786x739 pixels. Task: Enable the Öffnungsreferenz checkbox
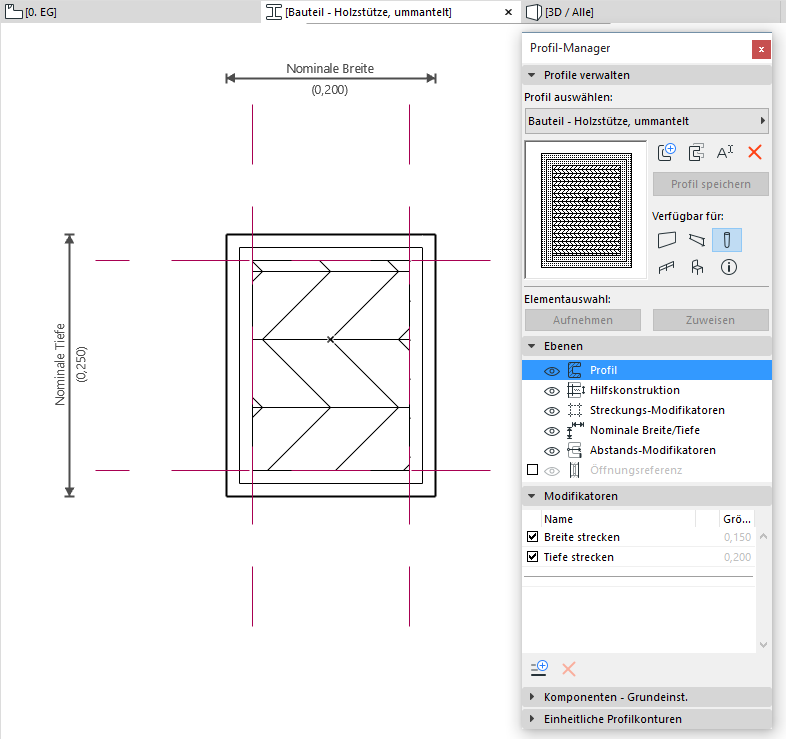pos(532,470)
